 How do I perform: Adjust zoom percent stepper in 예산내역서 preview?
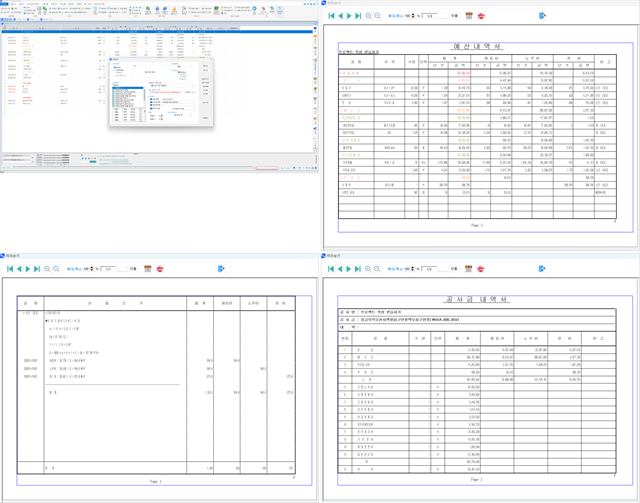click(x=413, y=16)
